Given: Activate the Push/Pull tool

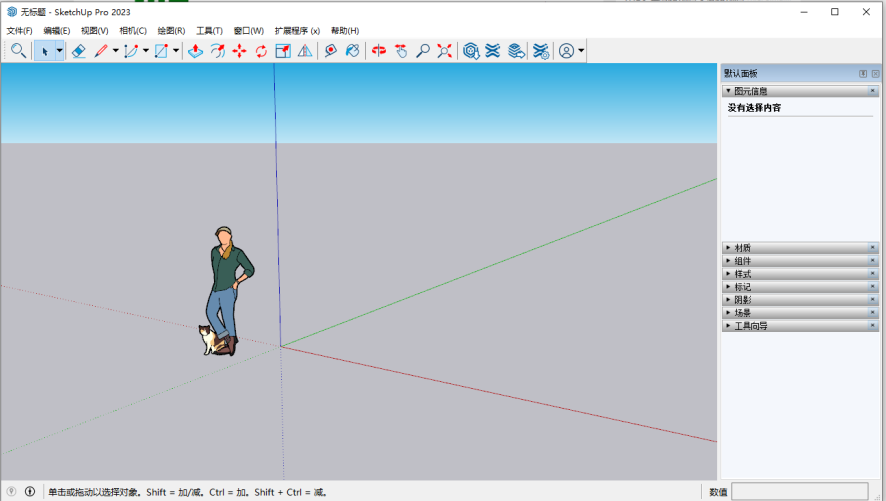Looking at the screenshot, I should click(x=196, y=51).
